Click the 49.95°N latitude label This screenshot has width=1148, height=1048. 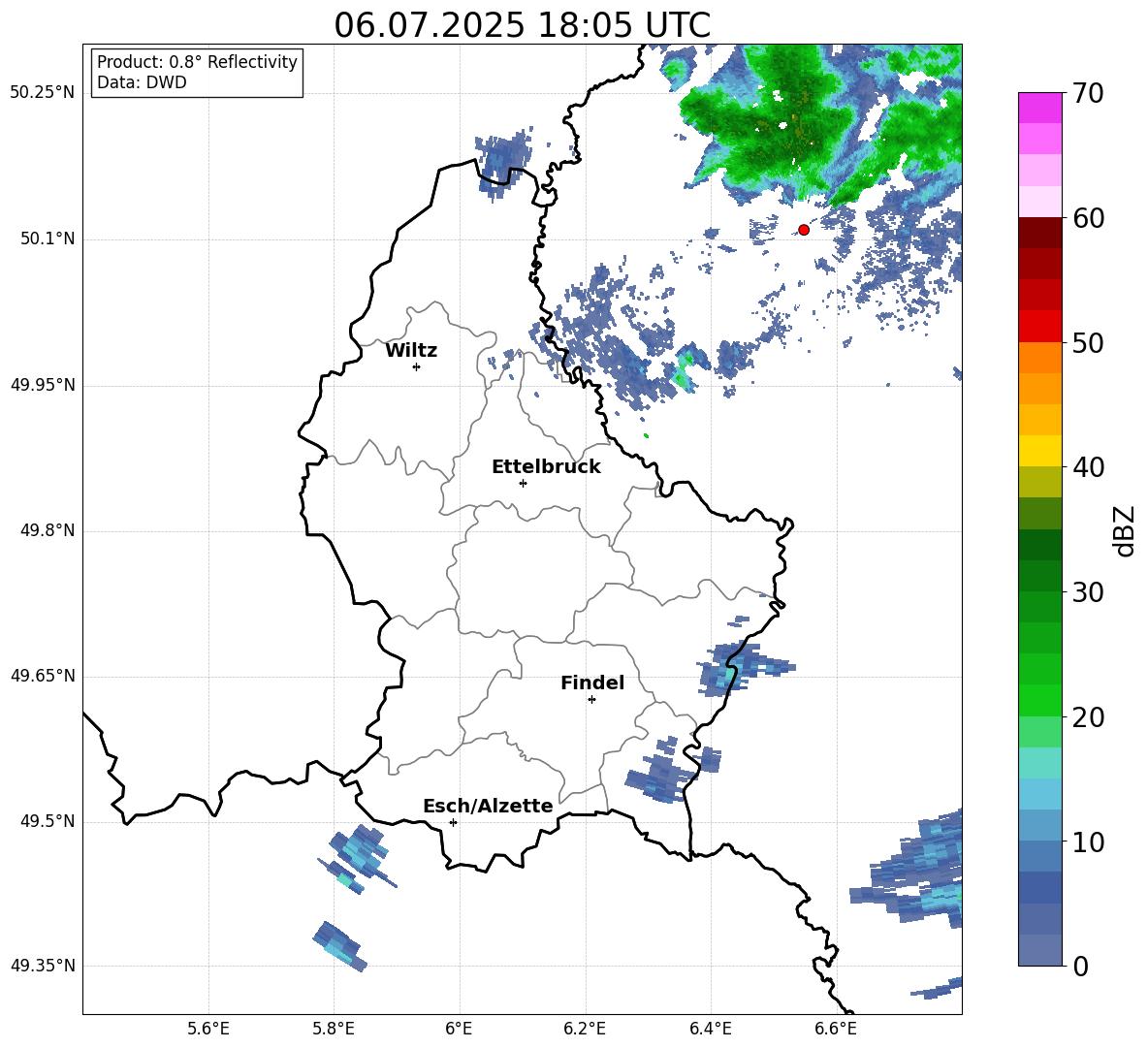pyautogui.click(x=43, y=385)
